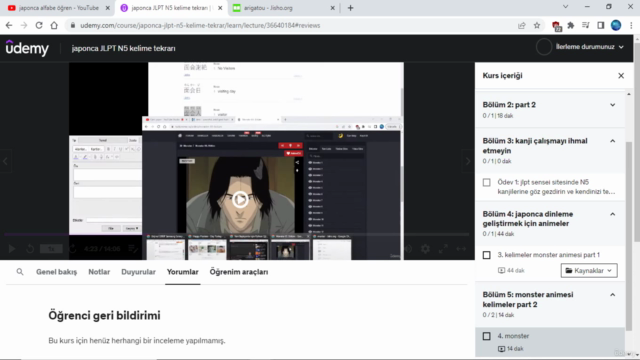Toggle the expanded view arrows icon
The width and height of the screenshot is (640, 360).
(461, 249)
